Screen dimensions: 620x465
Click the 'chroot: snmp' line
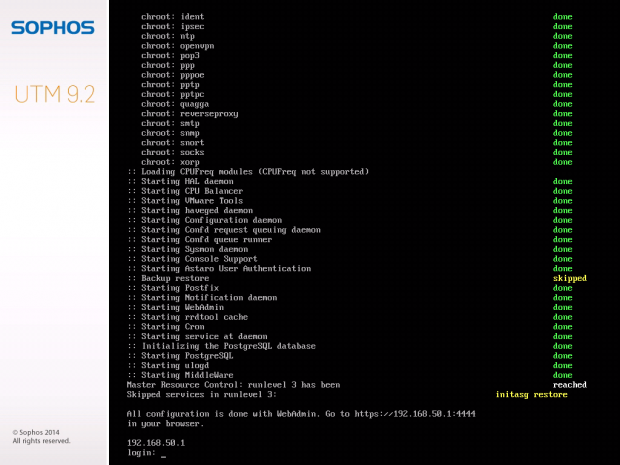[170, 133]
